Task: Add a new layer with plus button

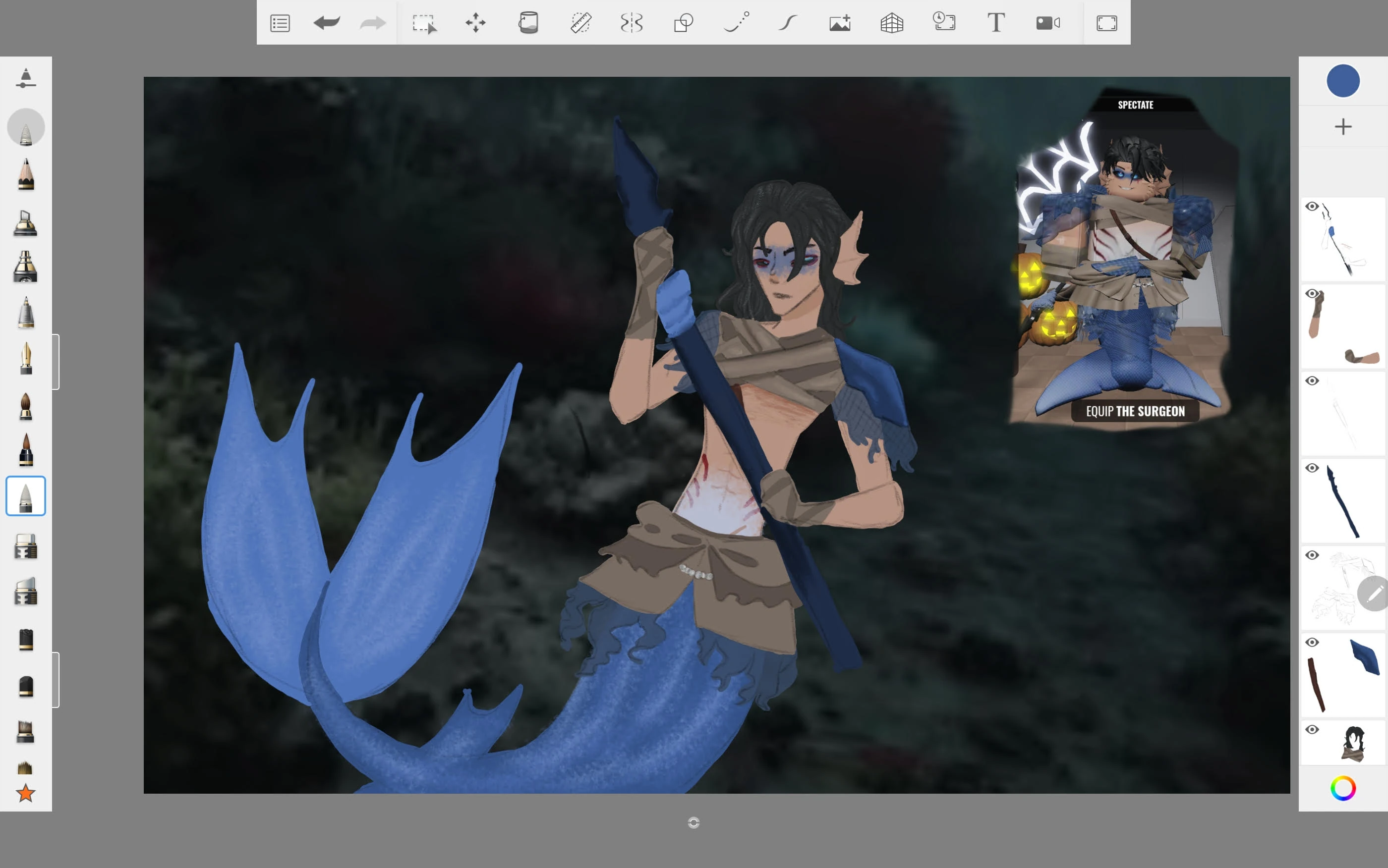Action: 1342,126
